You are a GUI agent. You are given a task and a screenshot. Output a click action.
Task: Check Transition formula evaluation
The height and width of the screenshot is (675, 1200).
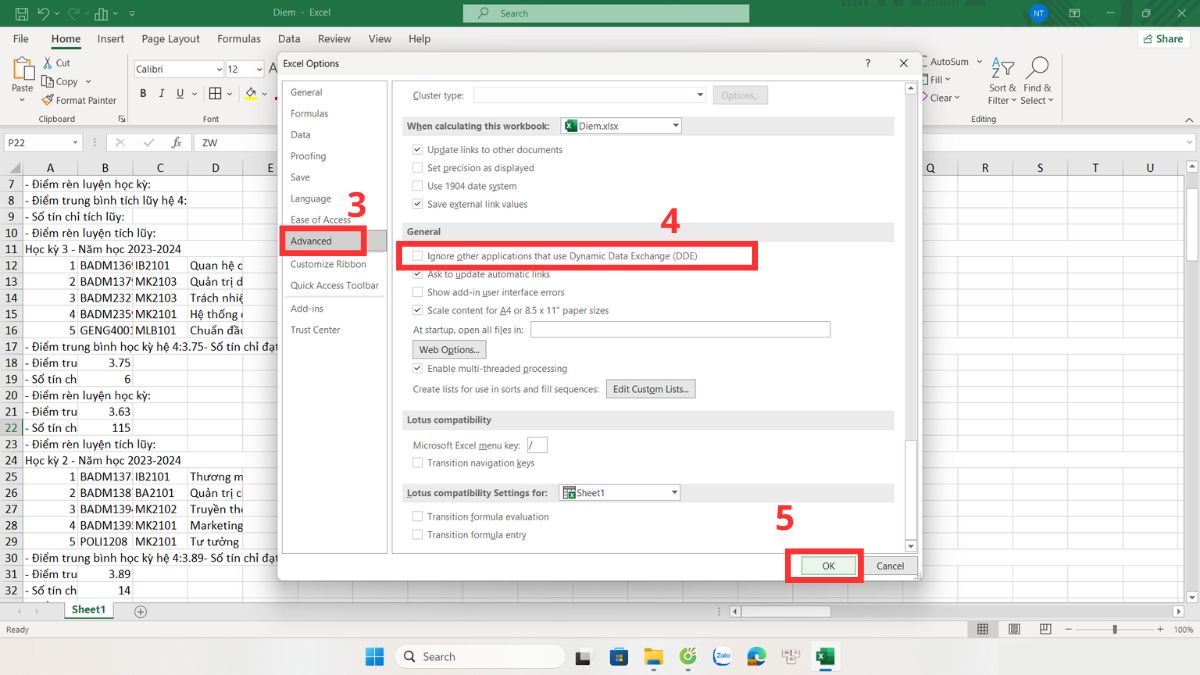tap(418, 517)
